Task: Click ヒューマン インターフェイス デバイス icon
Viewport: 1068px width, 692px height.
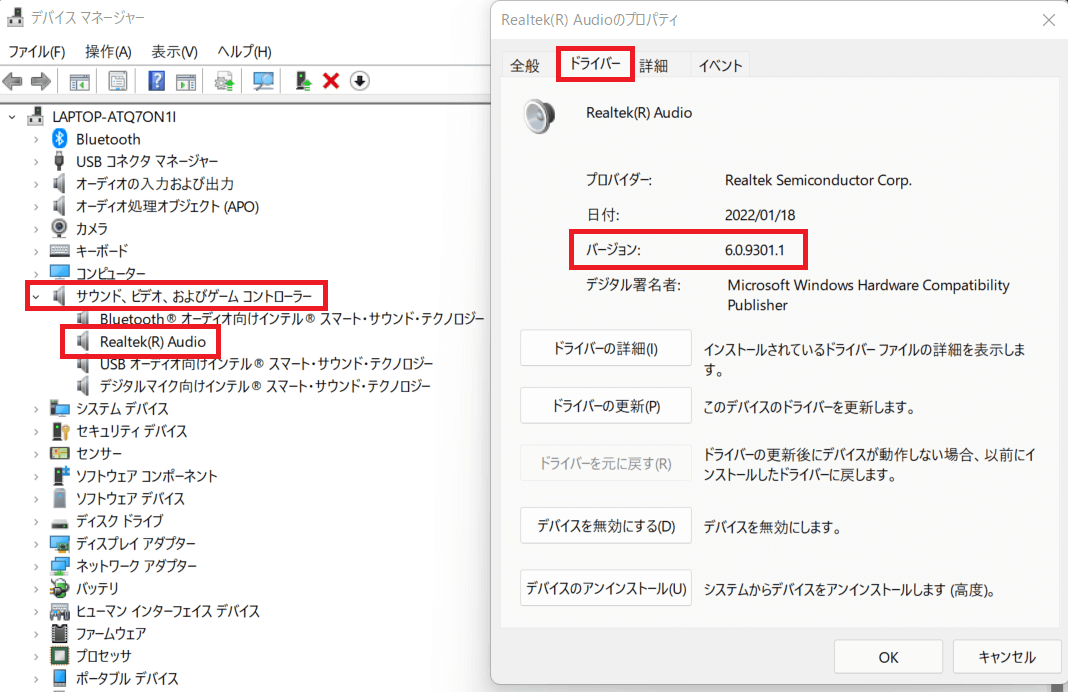Action: point(60,612)
